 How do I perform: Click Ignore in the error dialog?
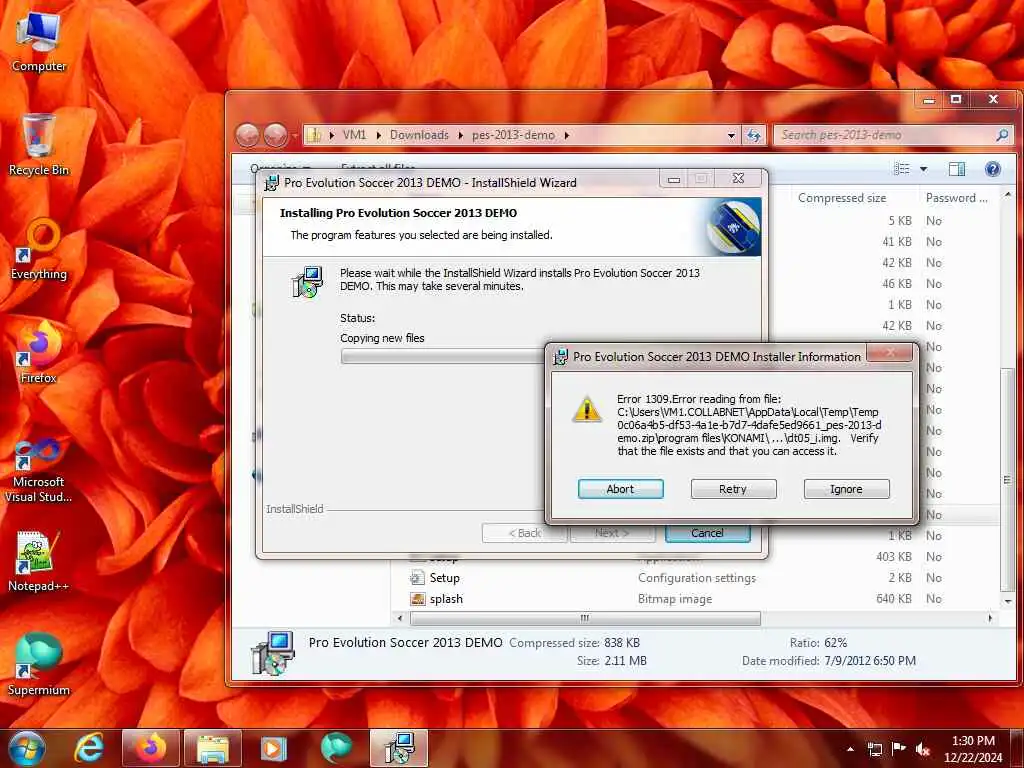846,489
